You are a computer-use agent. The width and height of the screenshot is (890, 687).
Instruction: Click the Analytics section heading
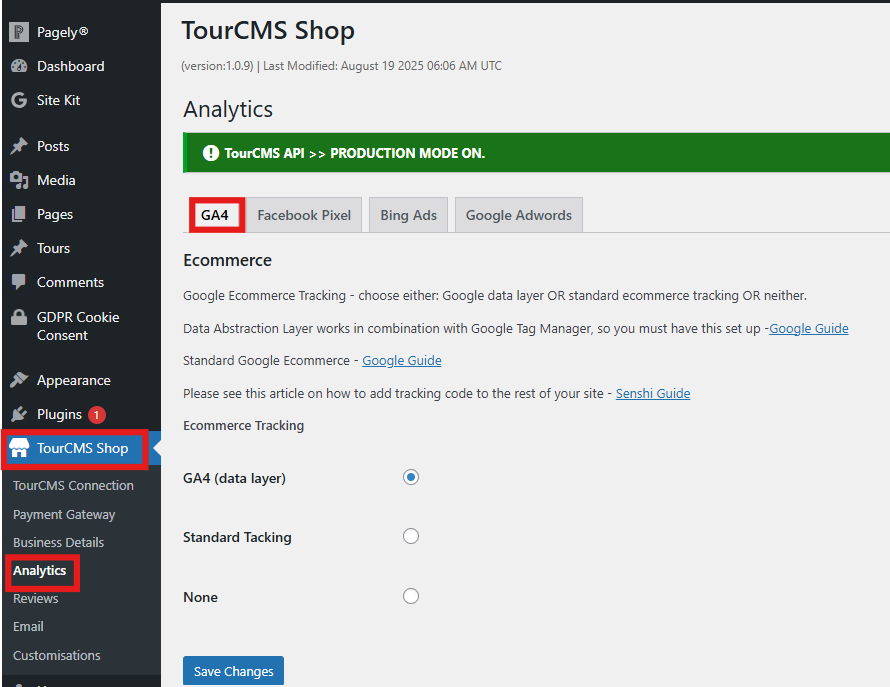pos(228,109)
